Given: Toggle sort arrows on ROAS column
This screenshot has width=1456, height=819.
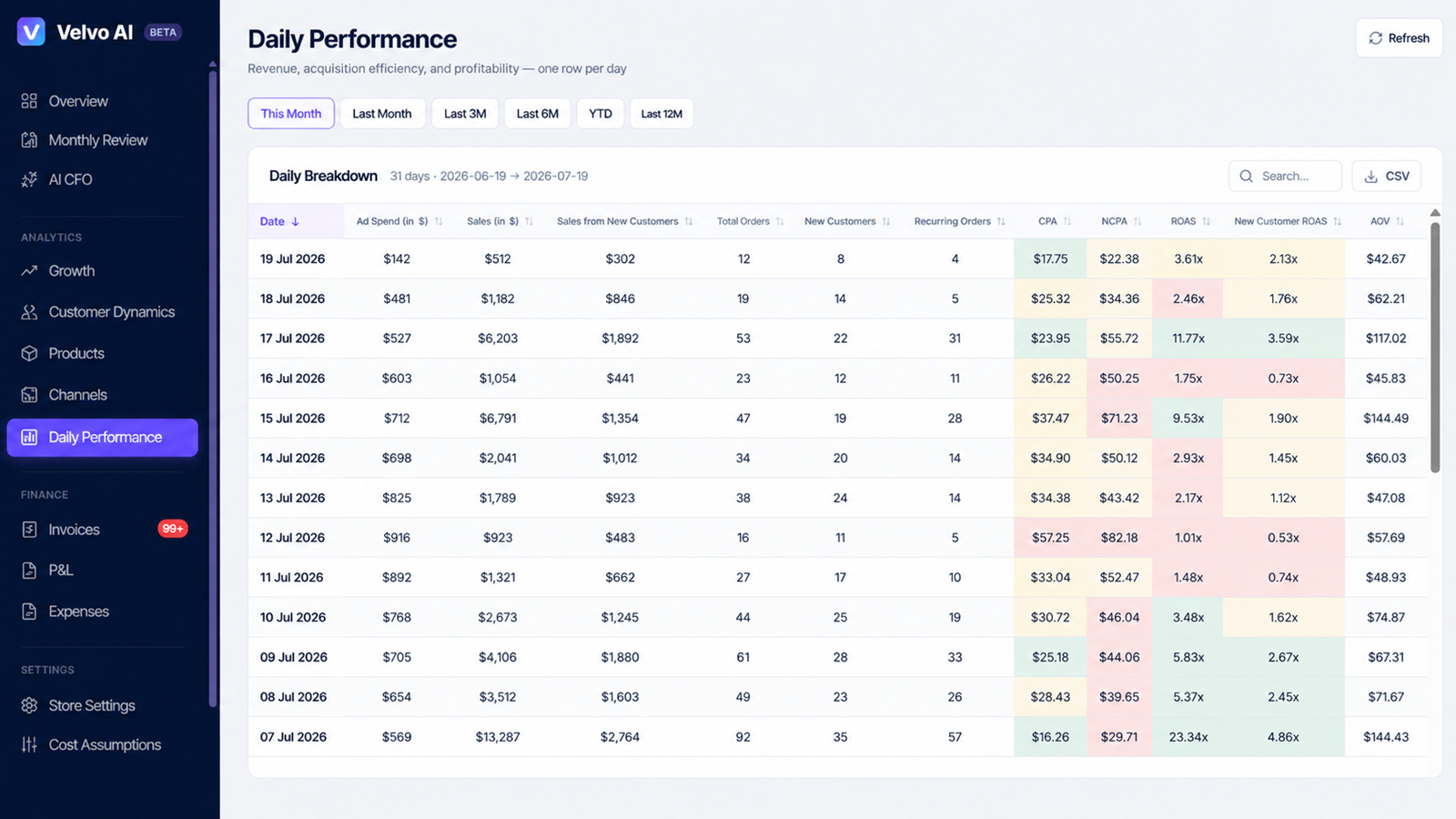Looking at the screenshot, I should [1206, 221].
